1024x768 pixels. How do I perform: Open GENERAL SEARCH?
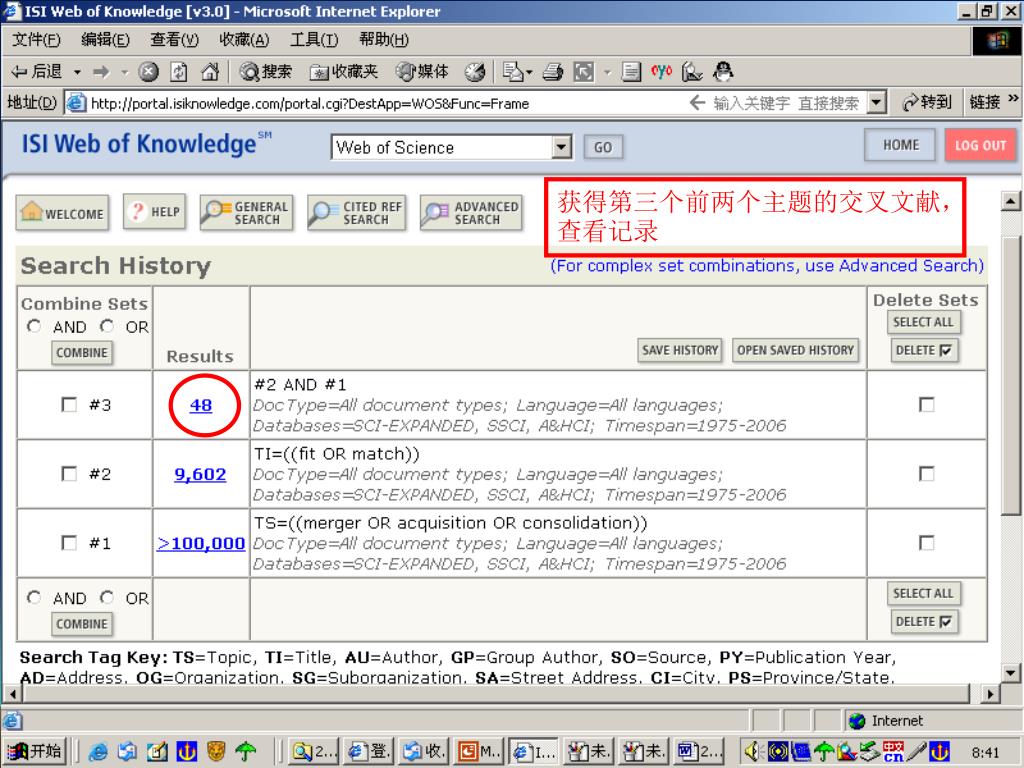[246, 213]
